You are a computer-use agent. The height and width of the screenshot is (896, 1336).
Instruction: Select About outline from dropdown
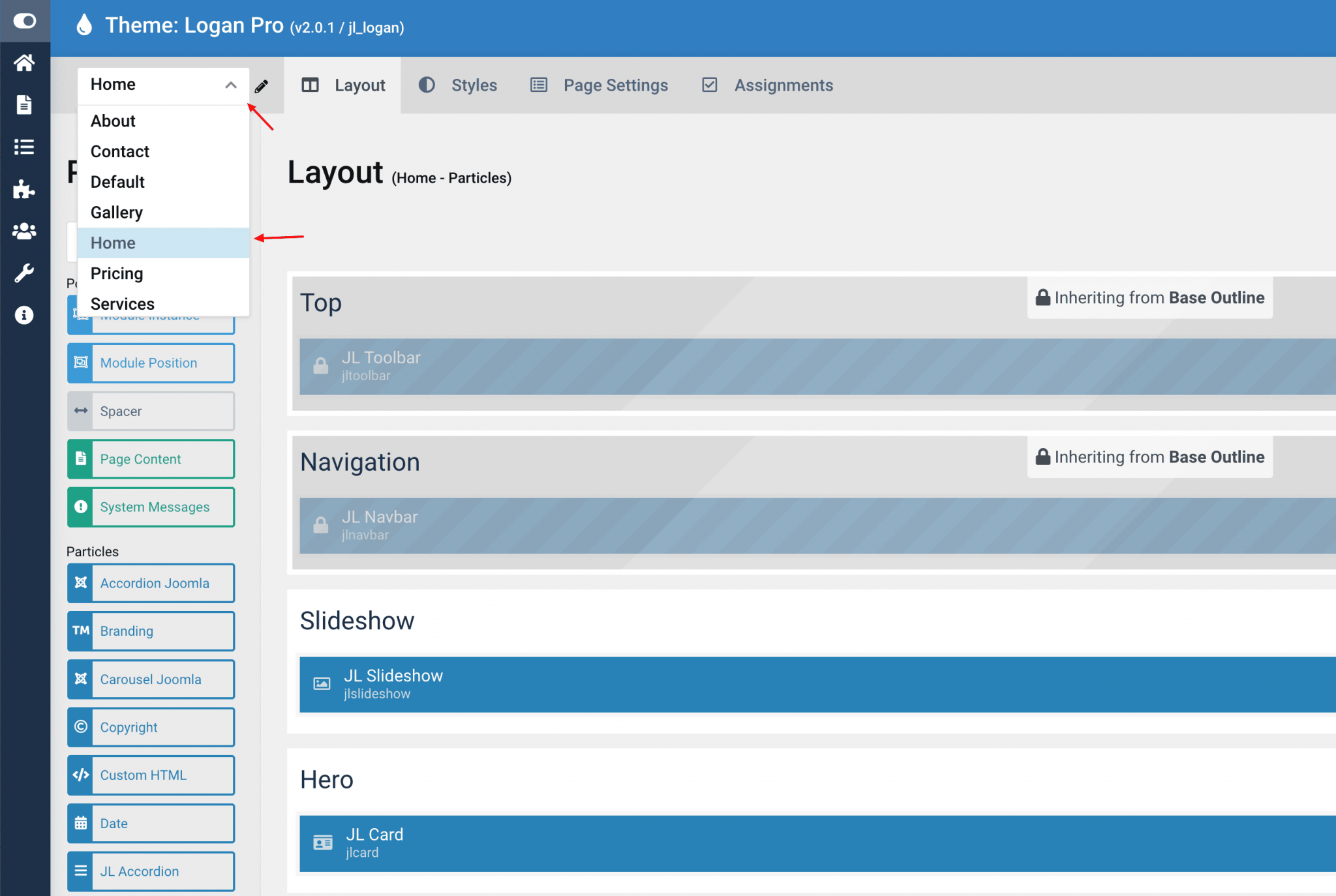click(x=163, y=121)
